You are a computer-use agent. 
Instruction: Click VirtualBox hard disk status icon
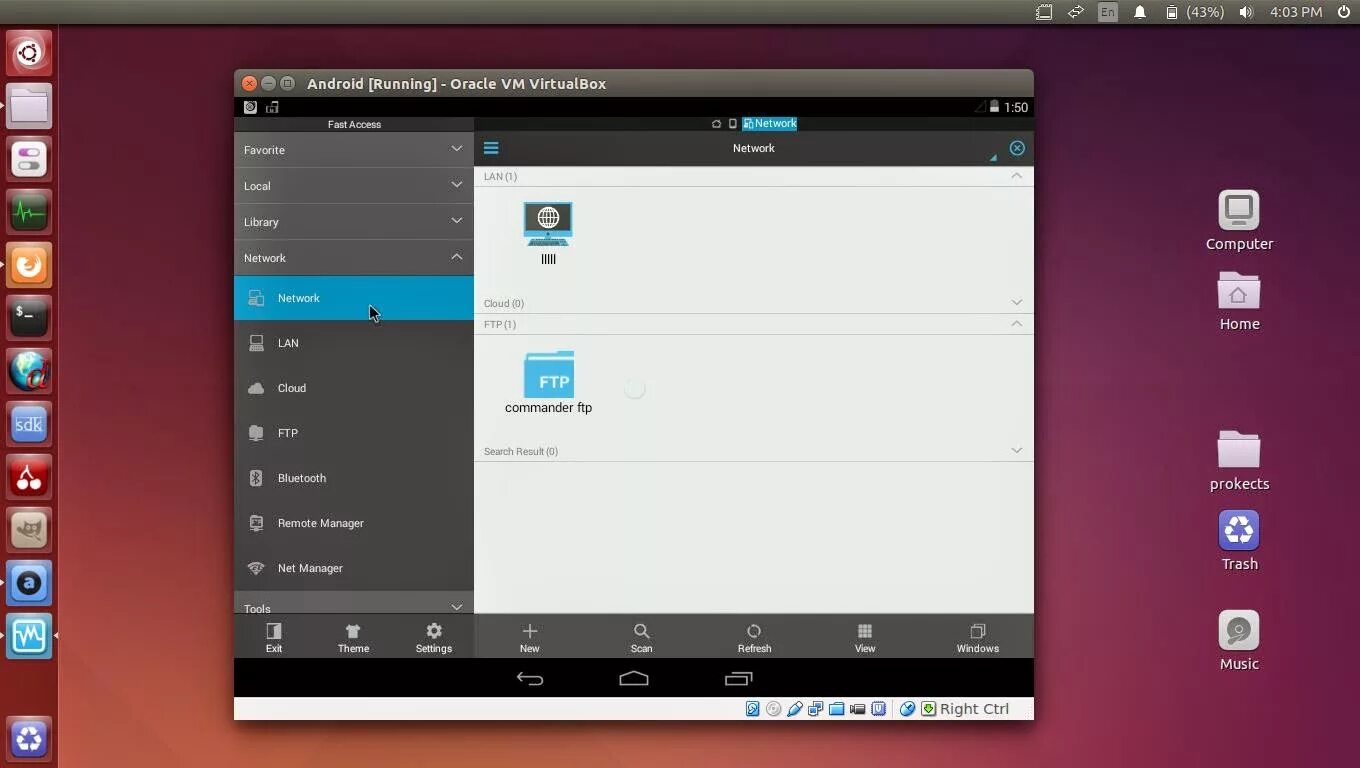click(753, 709)
